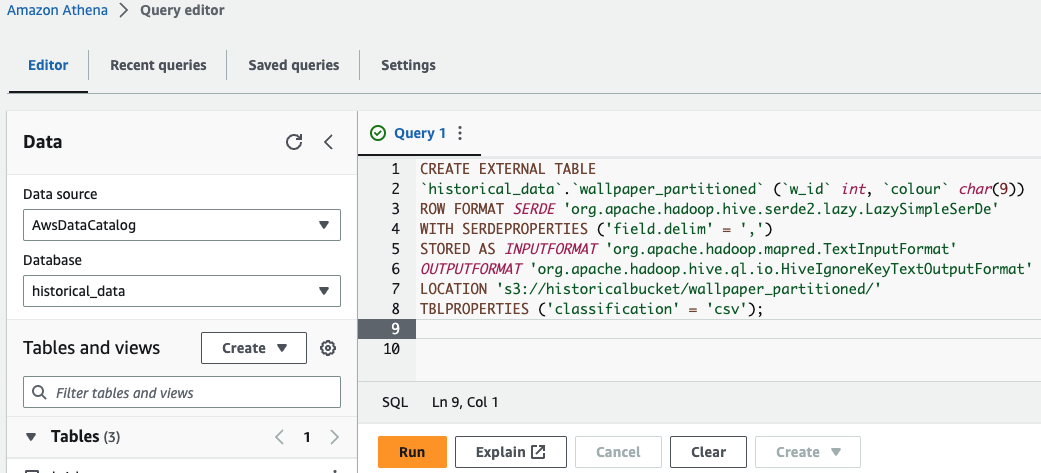
Task: Click the Query 1 success status icon
Action: tap(377, 133)
